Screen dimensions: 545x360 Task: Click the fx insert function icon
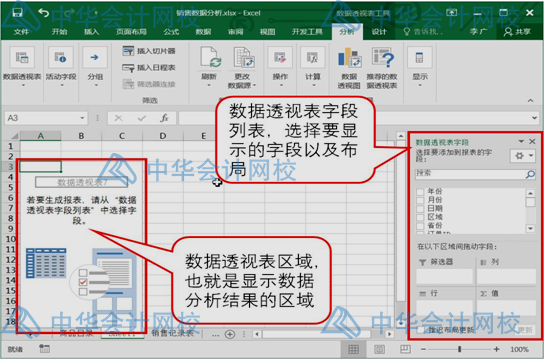click(x=164, y=118)
